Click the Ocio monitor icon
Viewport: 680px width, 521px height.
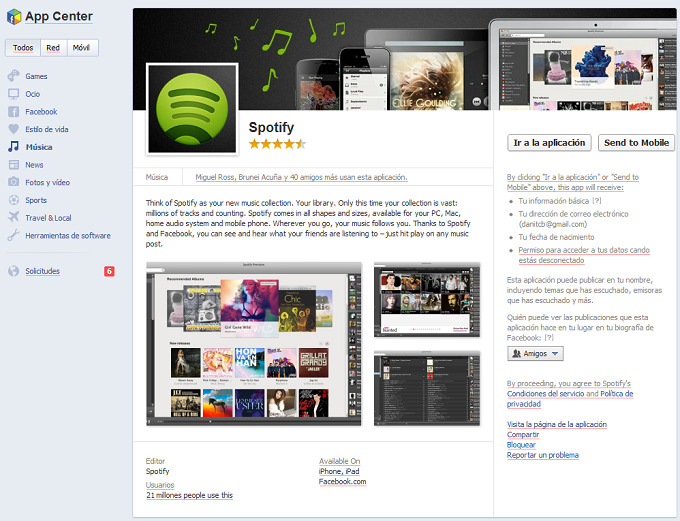(13, 94)
